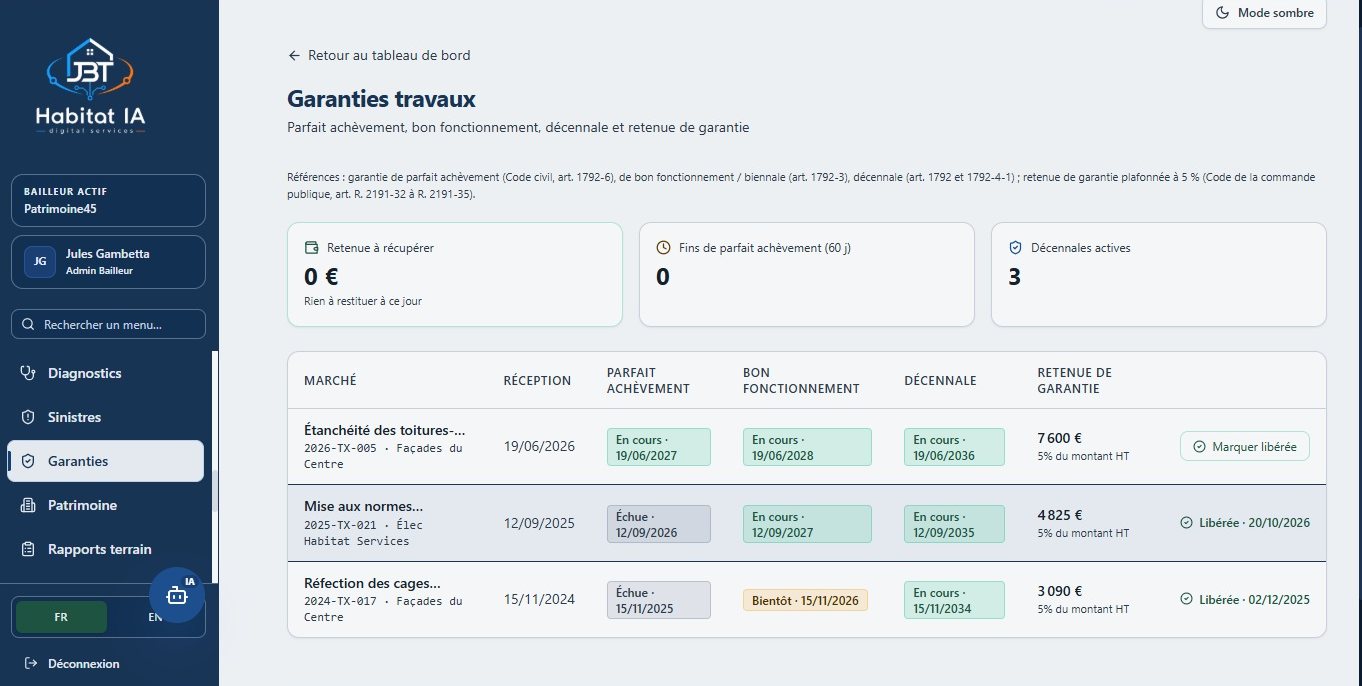Toggle Mode sombre

[1264, 13]
